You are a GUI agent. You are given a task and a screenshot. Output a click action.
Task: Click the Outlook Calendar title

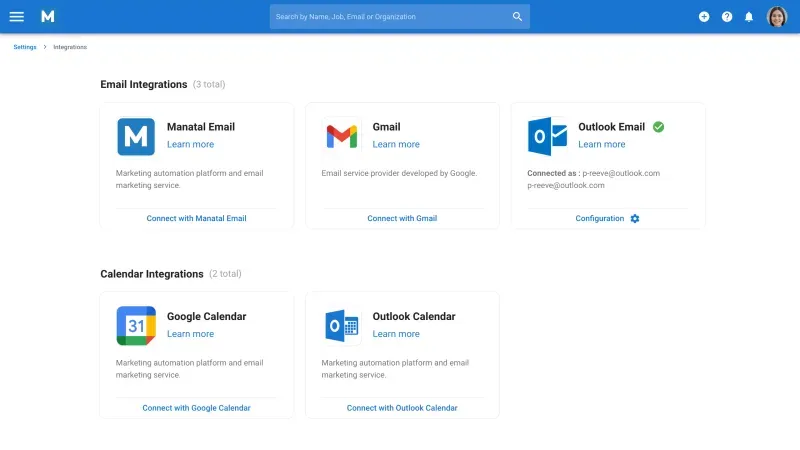pos(414,316)
